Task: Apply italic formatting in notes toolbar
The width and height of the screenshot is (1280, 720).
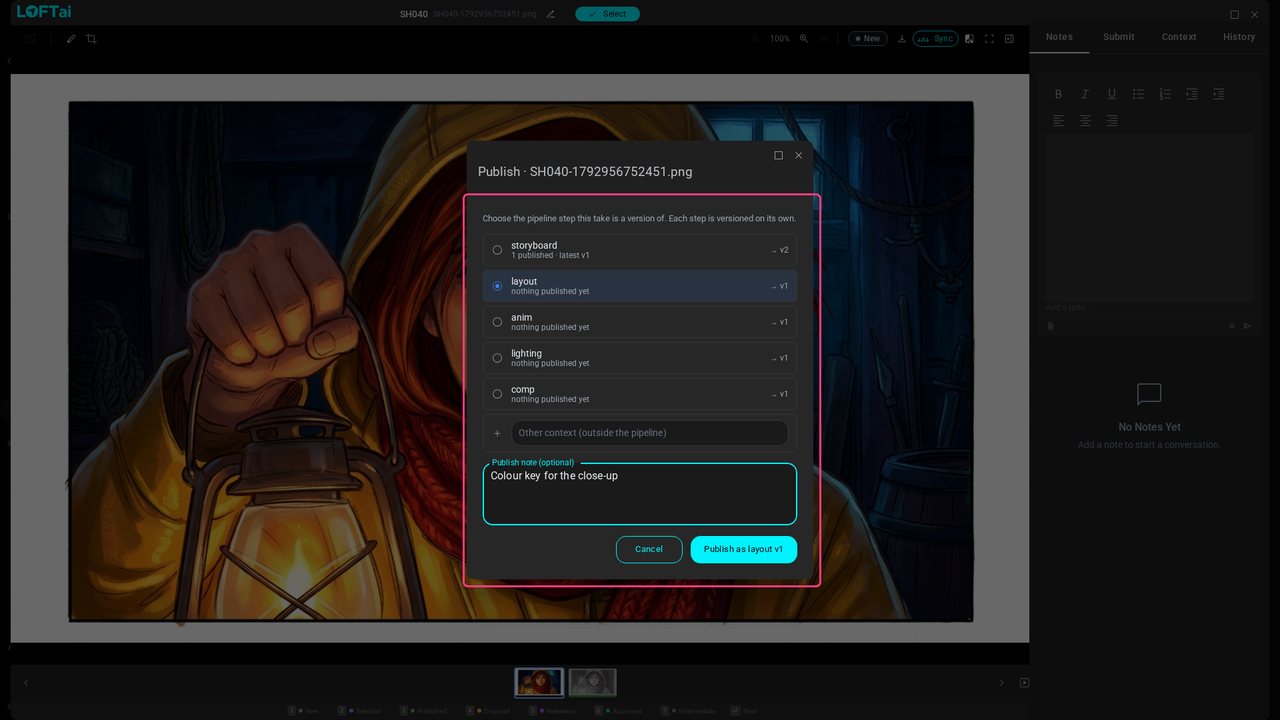Action: tap(1085, 94)
